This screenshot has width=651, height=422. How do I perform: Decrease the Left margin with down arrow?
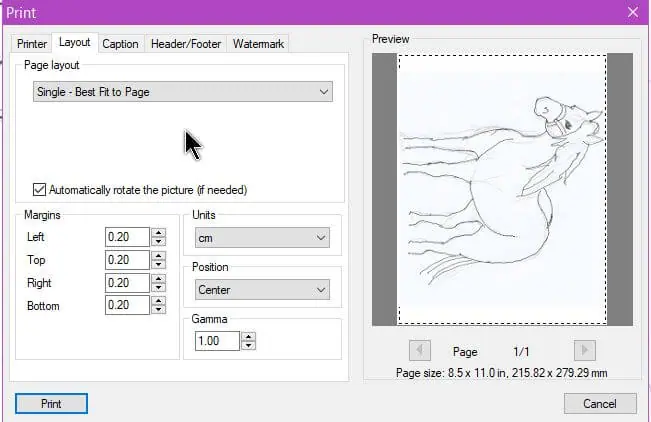point(159,241)
